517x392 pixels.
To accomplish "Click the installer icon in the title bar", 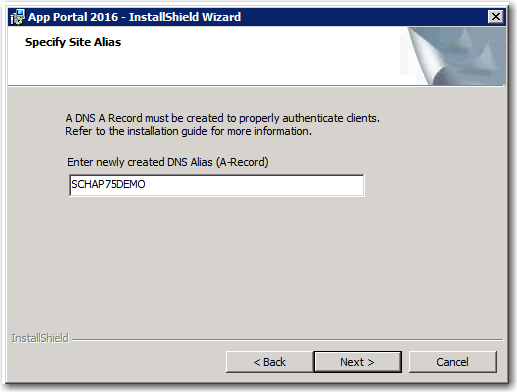I will [x=17, y=17].
